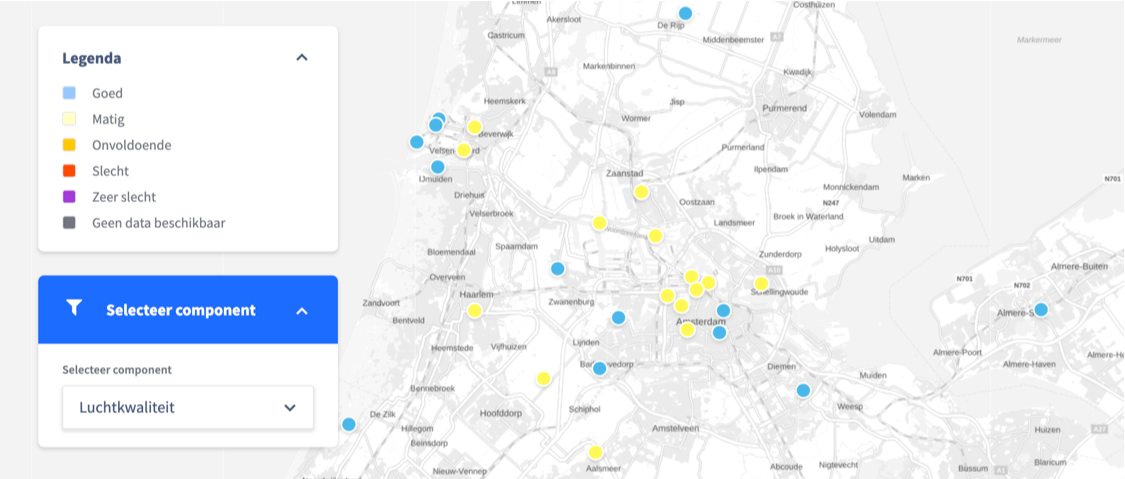Select the blue marker northwest of Weesp
The width and height of the screenshot is (1125, 479).
pyautogui.click(x=802, y=390)
